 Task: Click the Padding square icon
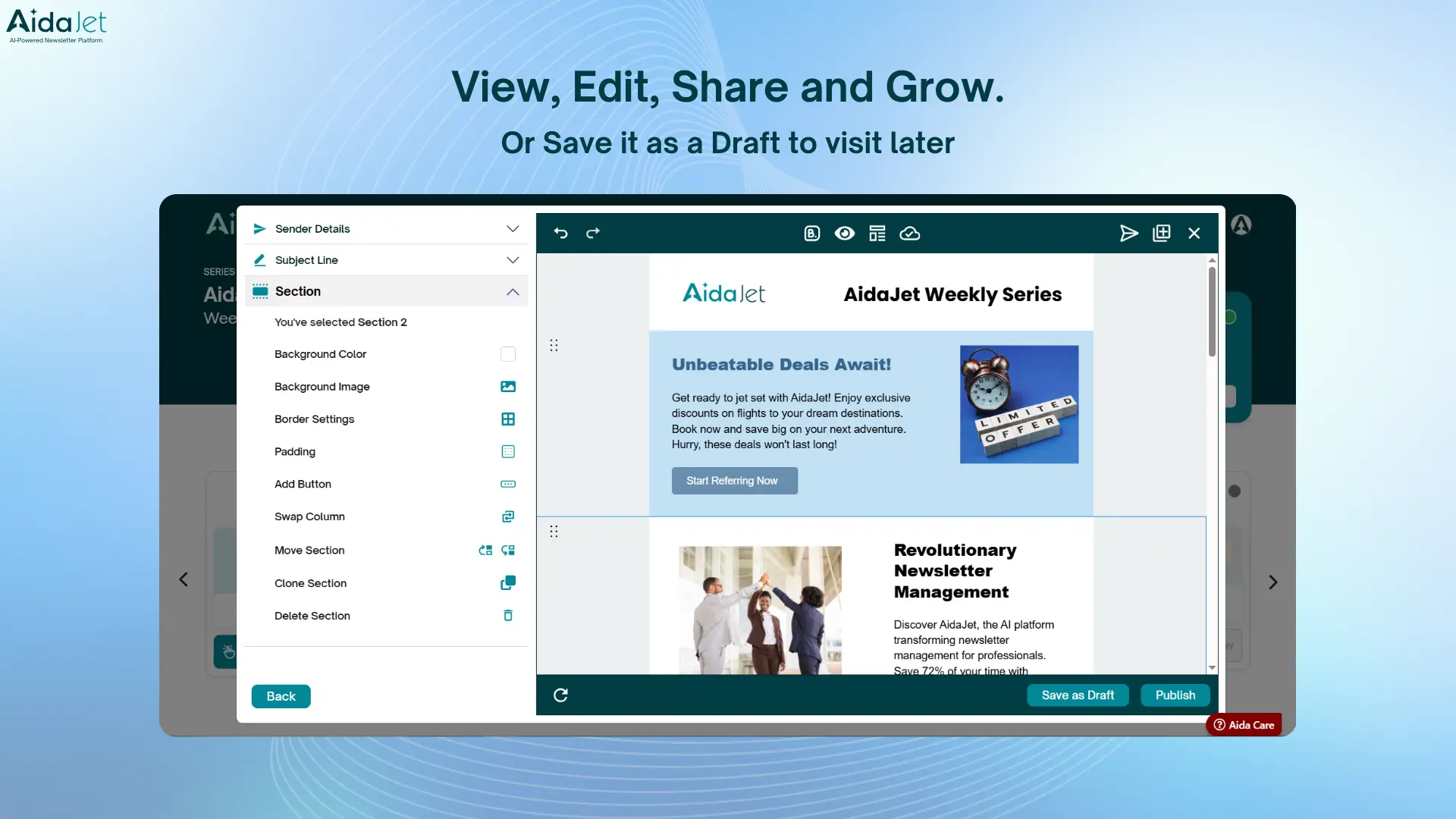508,452
